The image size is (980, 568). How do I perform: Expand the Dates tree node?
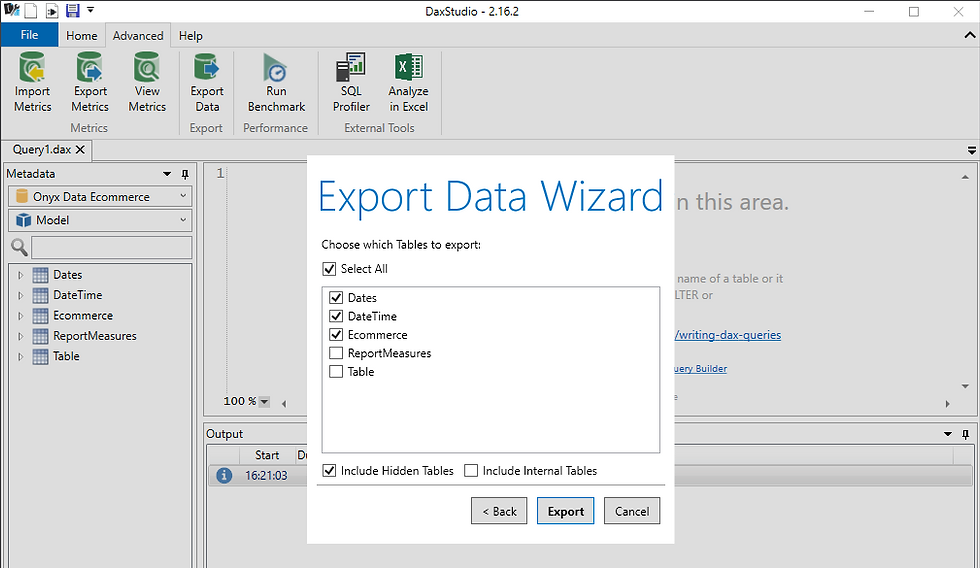pyautogui.click(x=20, y=275)
